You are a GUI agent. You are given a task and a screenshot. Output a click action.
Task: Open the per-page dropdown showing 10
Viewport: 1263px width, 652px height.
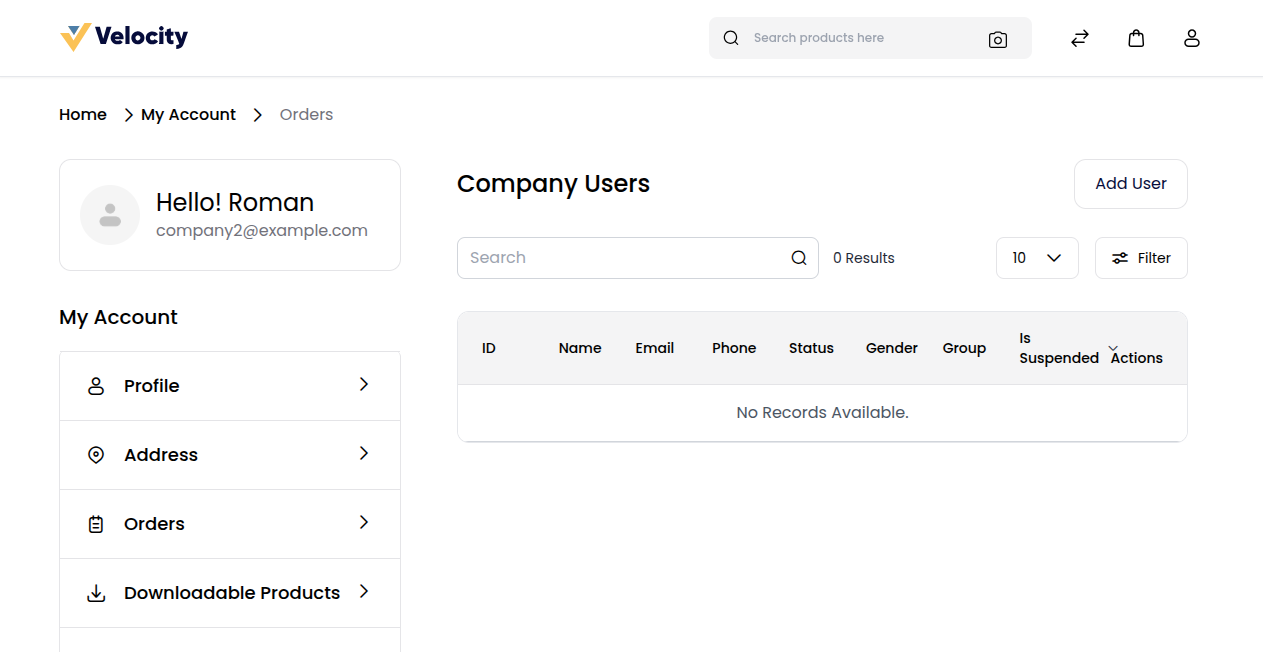click(1037, 258)
